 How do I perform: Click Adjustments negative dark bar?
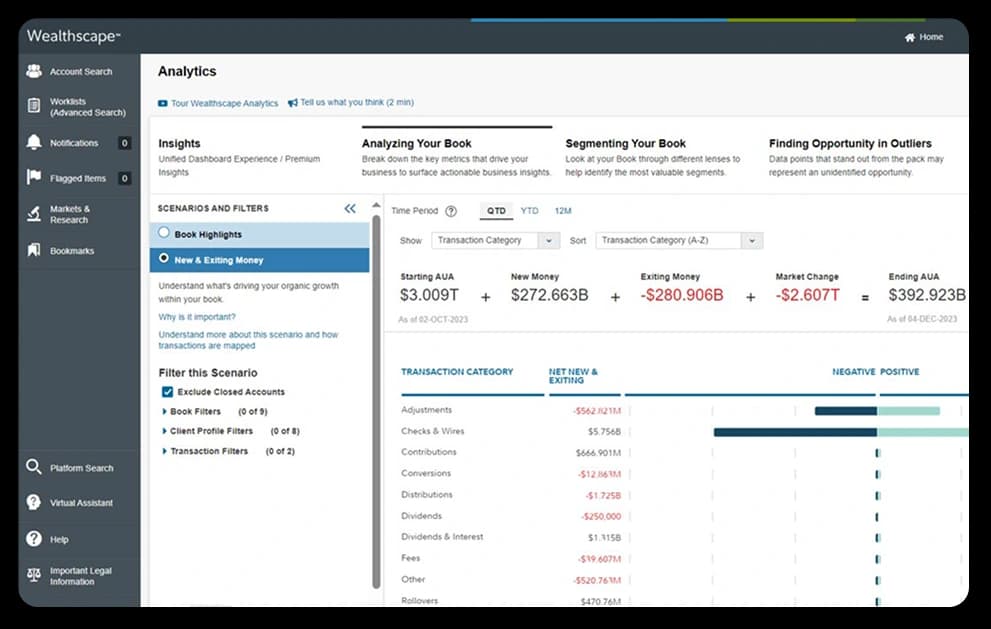846,411
